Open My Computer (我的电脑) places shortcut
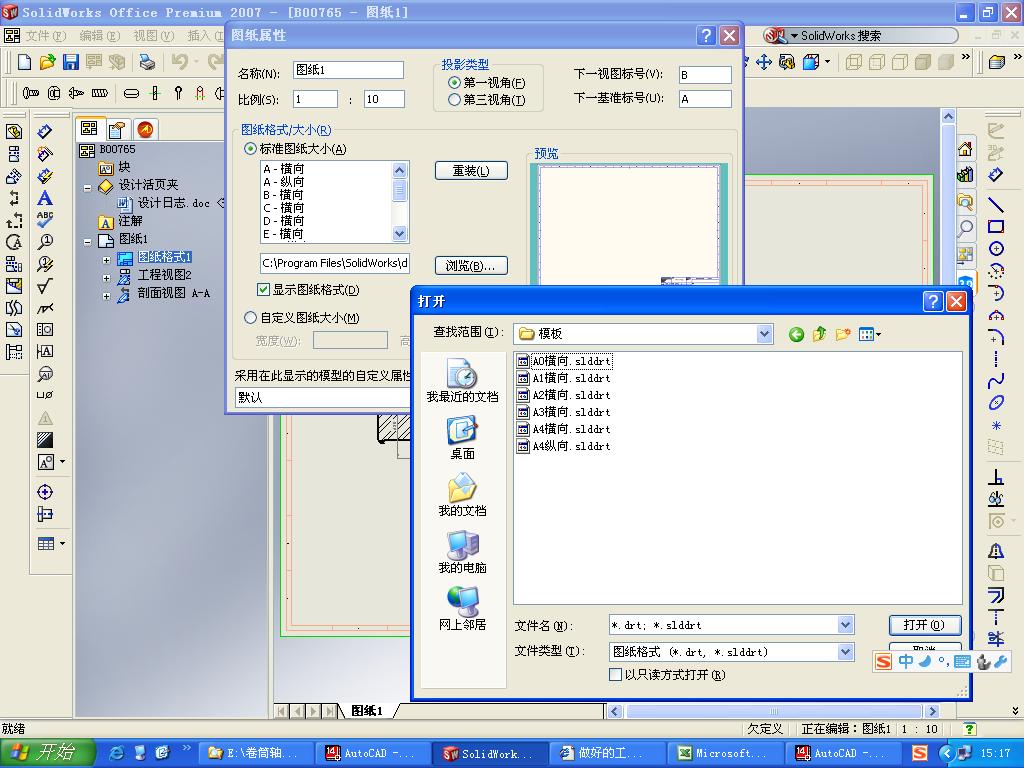Image resolution: width=1024 pixels, height=768 pixels. tap(462, 552)
